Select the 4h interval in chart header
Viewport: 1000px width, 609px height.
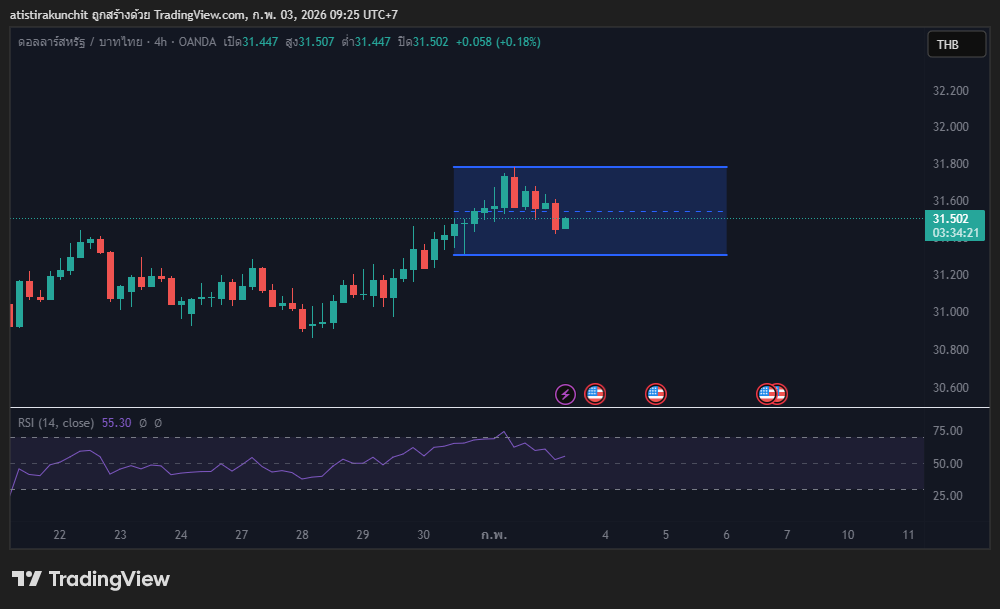point(132,42)
